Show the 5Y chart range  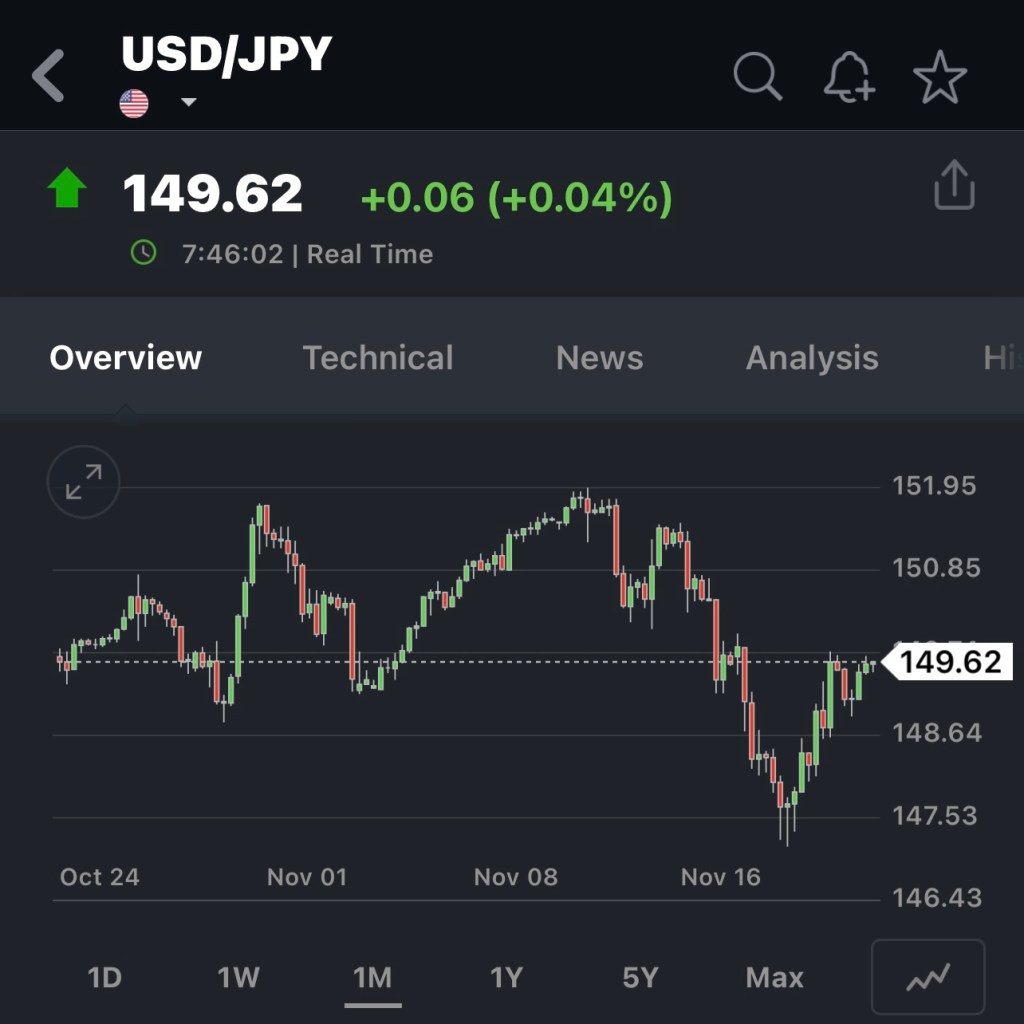coord(640,977)
